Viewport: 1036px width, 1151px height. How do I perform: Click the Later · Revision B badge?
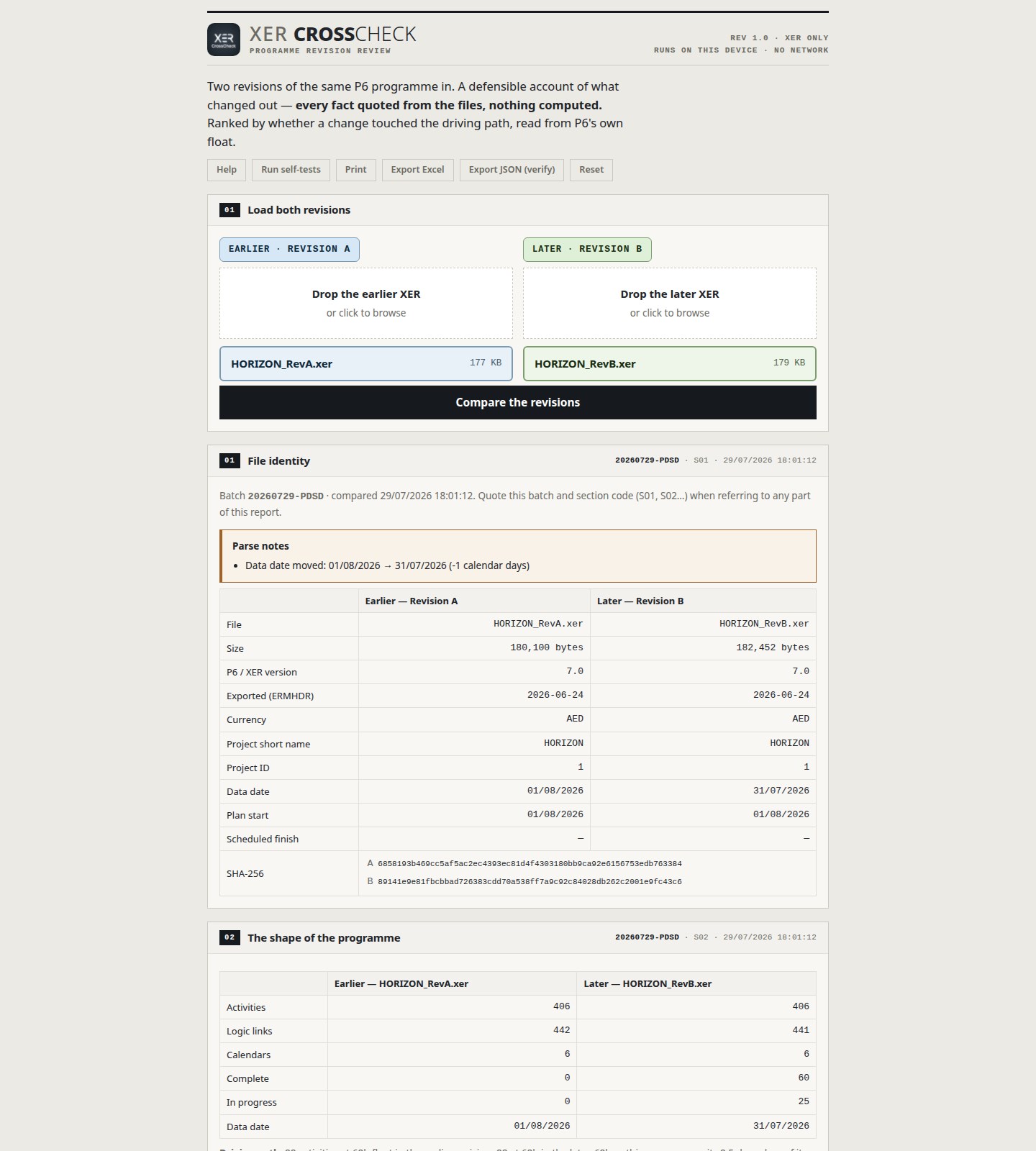587,249
